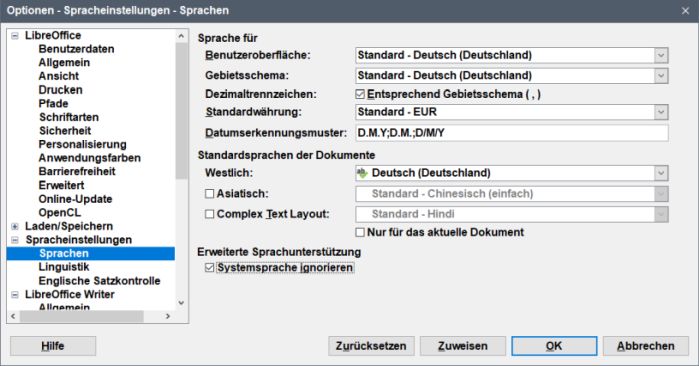The height and width of the screenshot is (366, 699).
Task: Collapse the LibreOffice Writer tree node
Action: click(15, 295)
